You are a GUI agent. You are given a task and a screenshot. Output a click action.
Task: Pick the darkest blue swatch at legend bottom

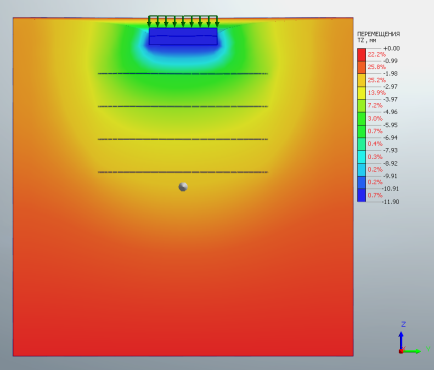point(361,195)
